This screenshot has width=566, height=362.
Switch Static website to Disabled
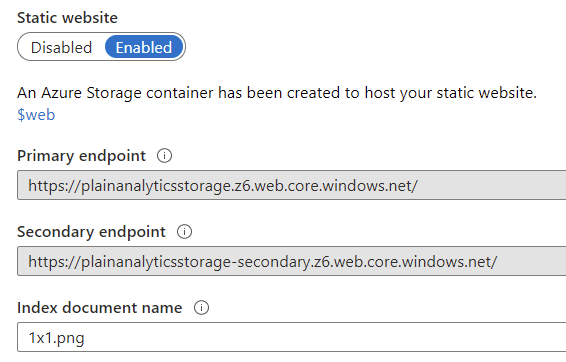61,47
